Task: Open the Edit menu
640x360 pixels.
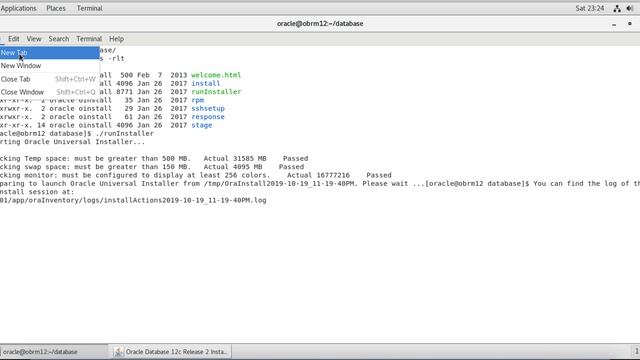Action: pos(13,39)
